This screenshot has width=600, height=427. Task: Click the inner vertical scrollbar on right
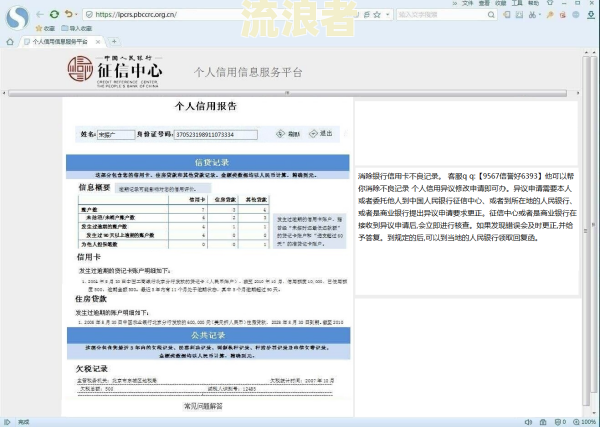tap(586, 230)
